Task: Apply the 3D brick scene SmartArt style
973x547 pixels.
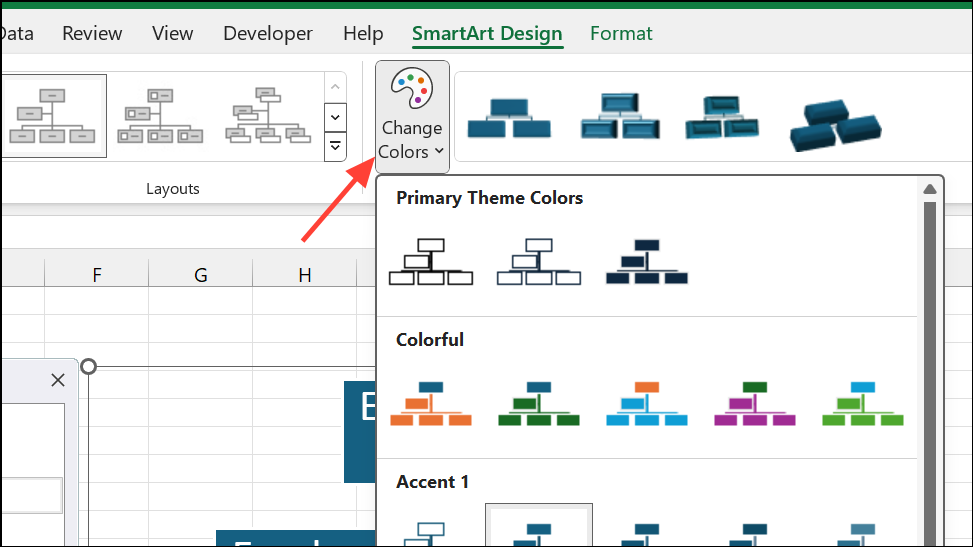Action: pos(836,123)
